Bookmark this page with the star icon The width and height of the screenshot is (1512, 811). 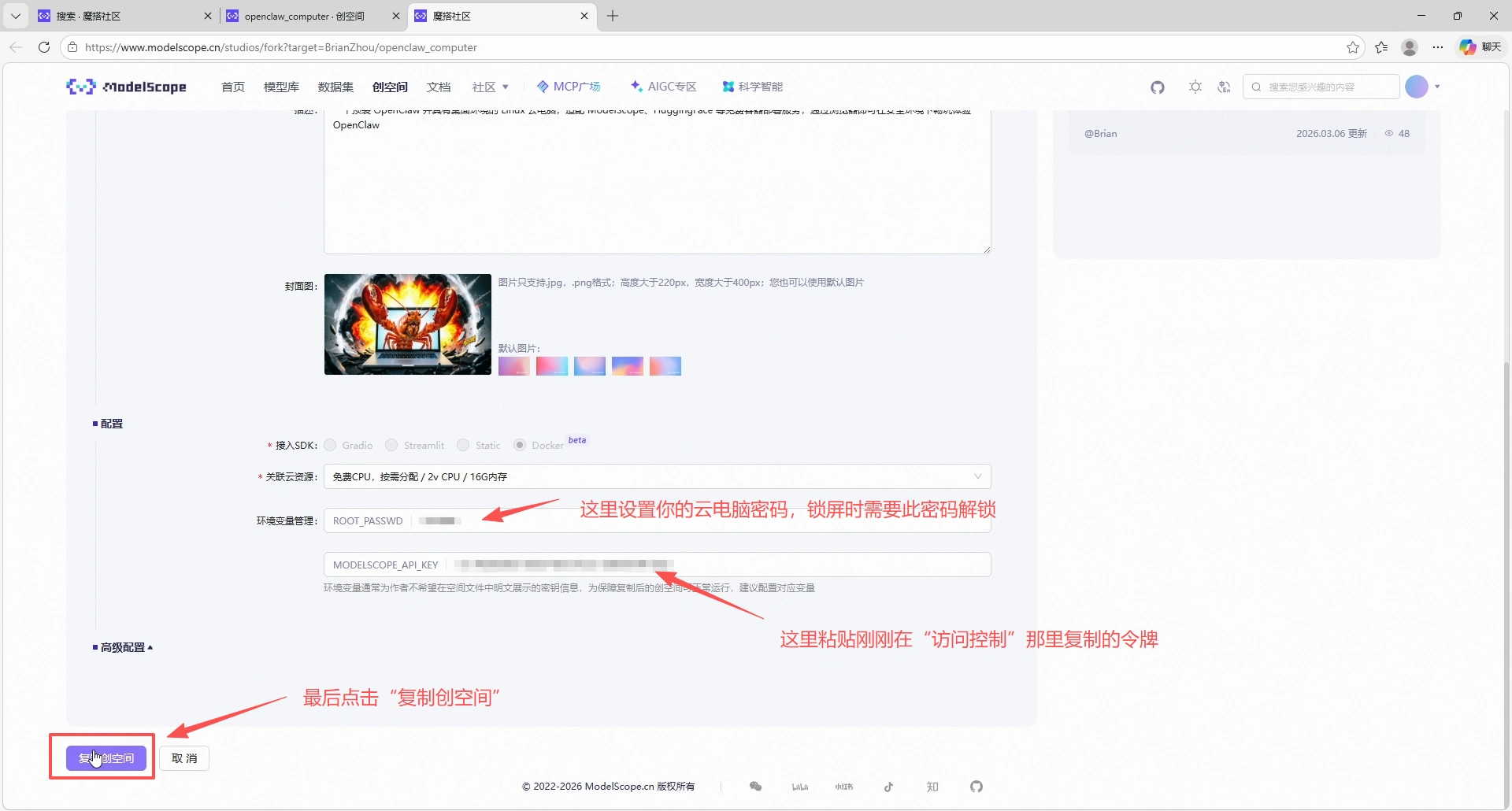pyautogui.click(x=1353, y=47)
